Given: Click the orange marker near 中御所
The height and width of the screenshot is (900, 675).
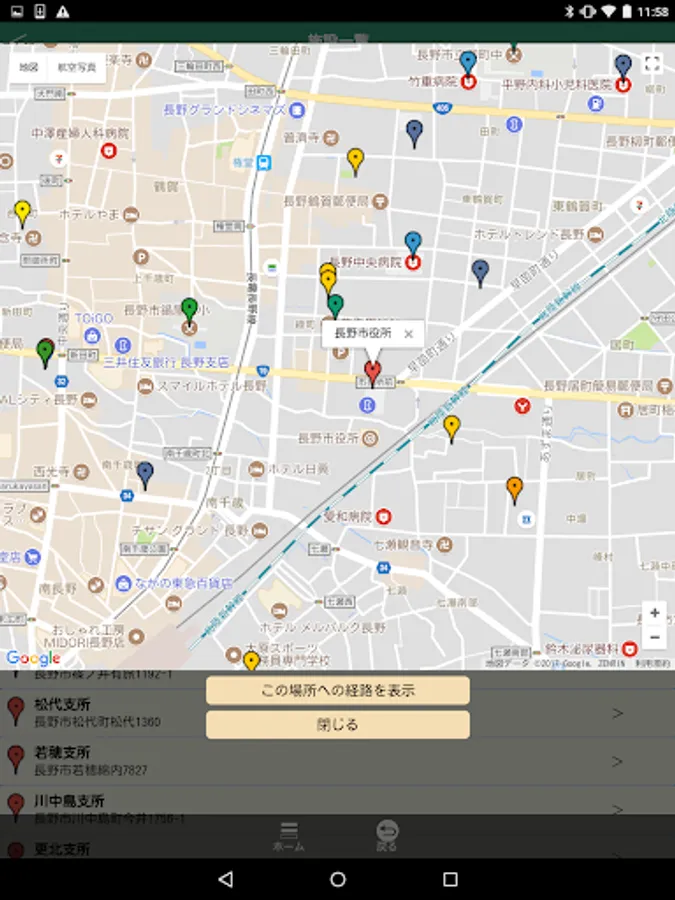Looking at the screenshot, I should [x=515, y=491].
